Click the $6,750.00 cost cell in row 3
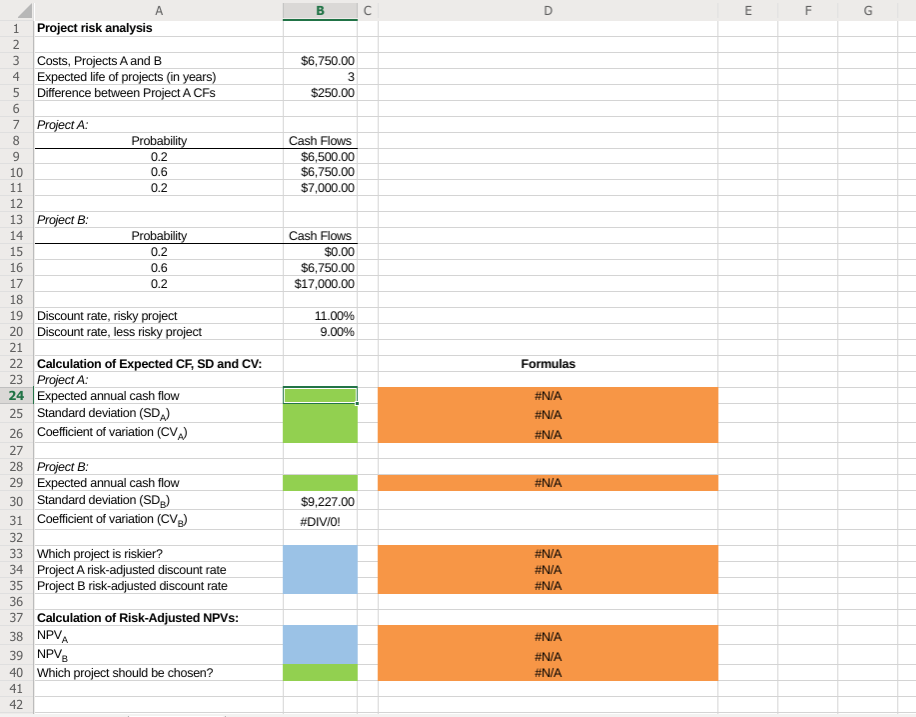This screenshot has height=717, width=916. (x=320, y=60)
